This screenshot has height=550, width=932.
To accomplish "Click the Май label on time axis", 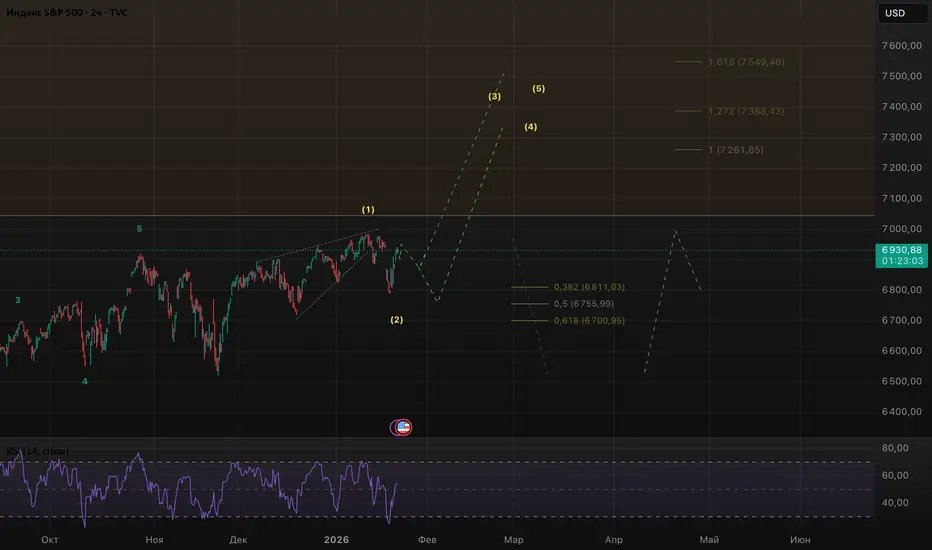I will coord(709,540).
